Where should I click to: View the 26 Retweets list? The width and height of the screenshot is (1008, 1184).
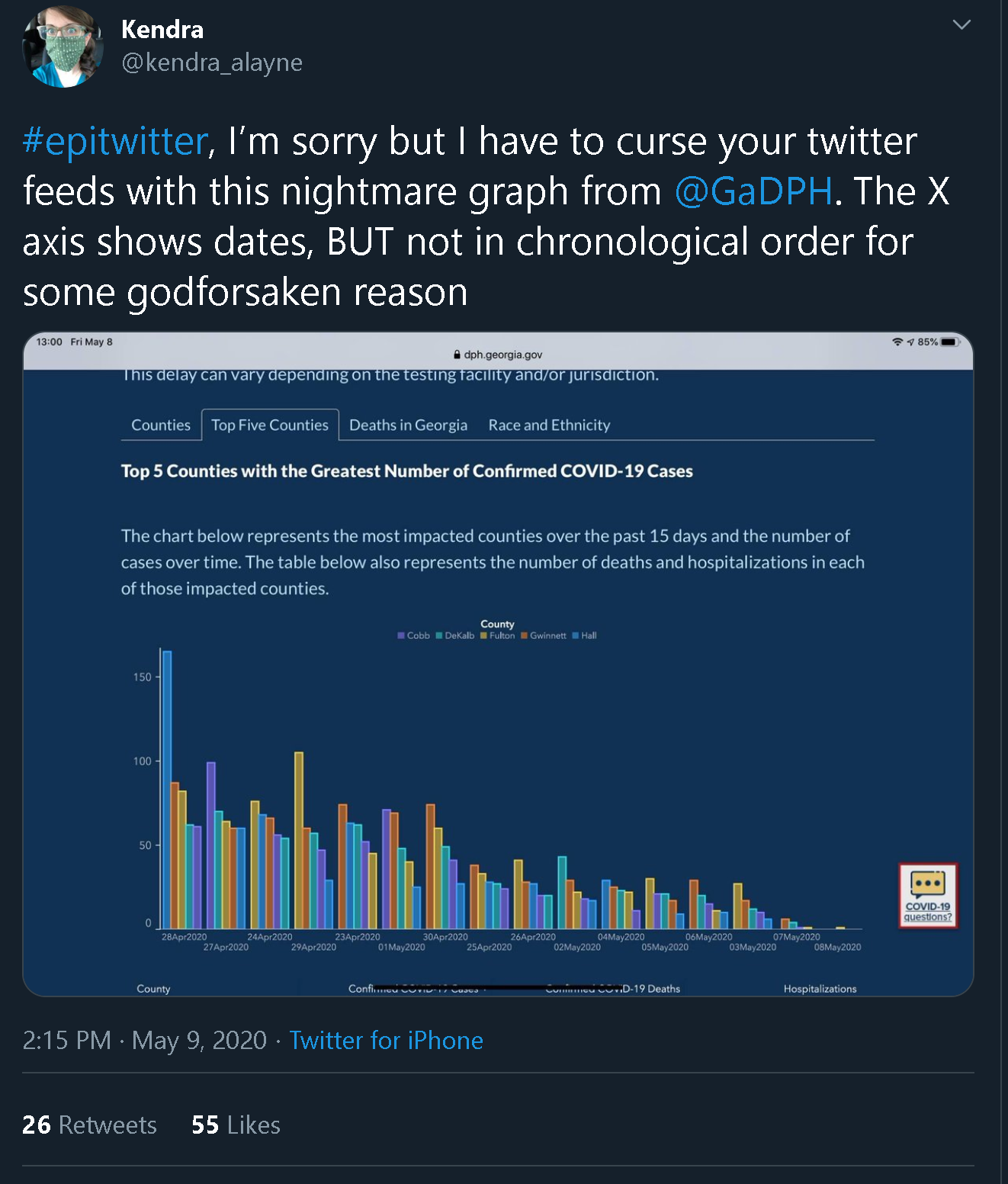[x=89, y=1125]
